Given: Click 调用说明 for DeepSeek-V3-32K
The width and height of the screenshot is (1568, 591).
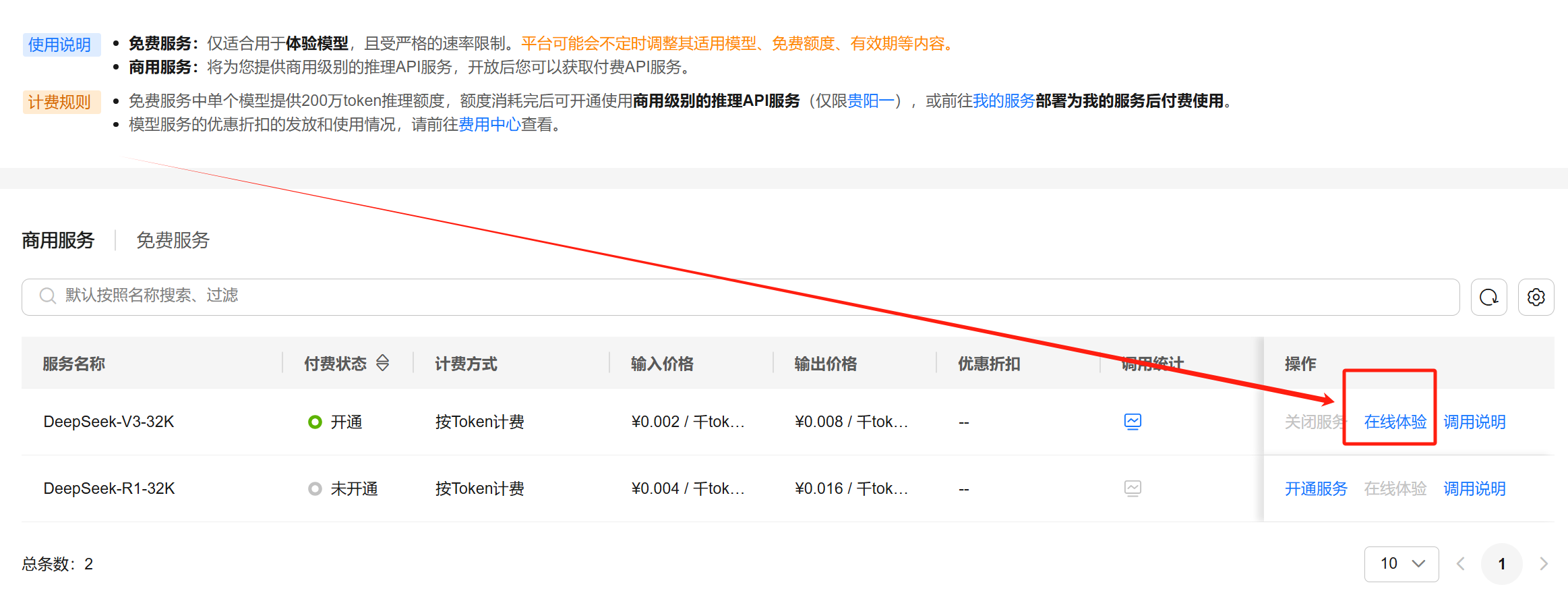Looking at the screenshot, I should point(1474,422).
